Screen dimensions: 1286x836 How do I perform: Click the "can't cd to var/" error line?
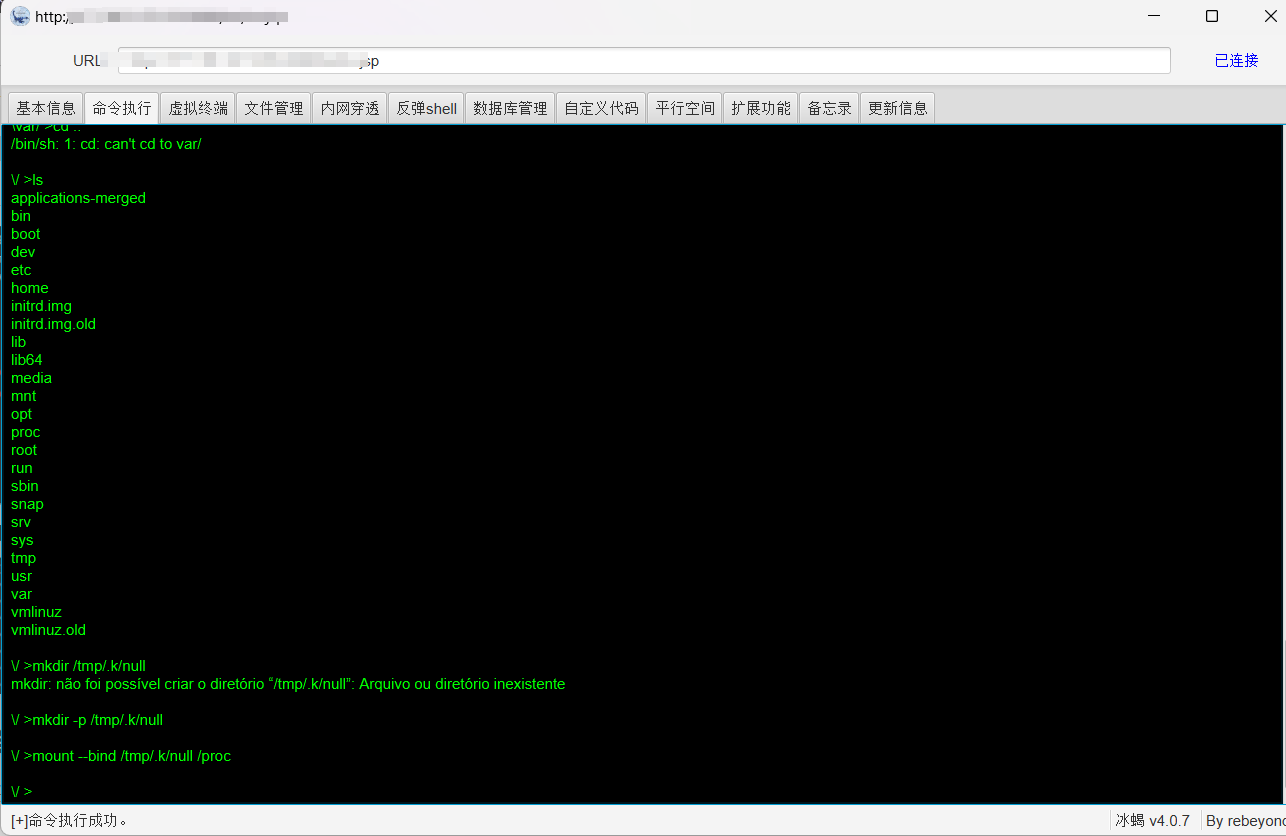(106, 144)
